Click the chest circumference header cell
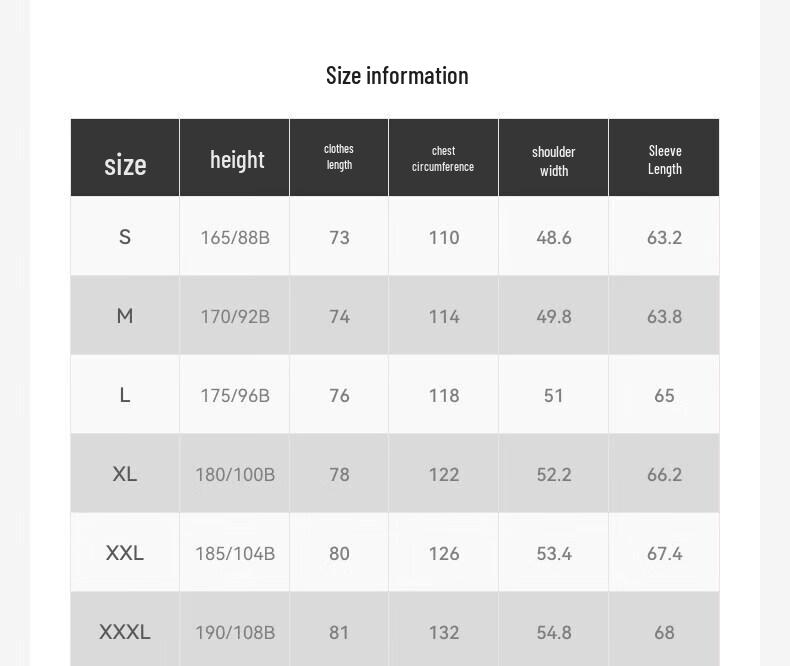 pyautogui.click(x=443, y=158)
